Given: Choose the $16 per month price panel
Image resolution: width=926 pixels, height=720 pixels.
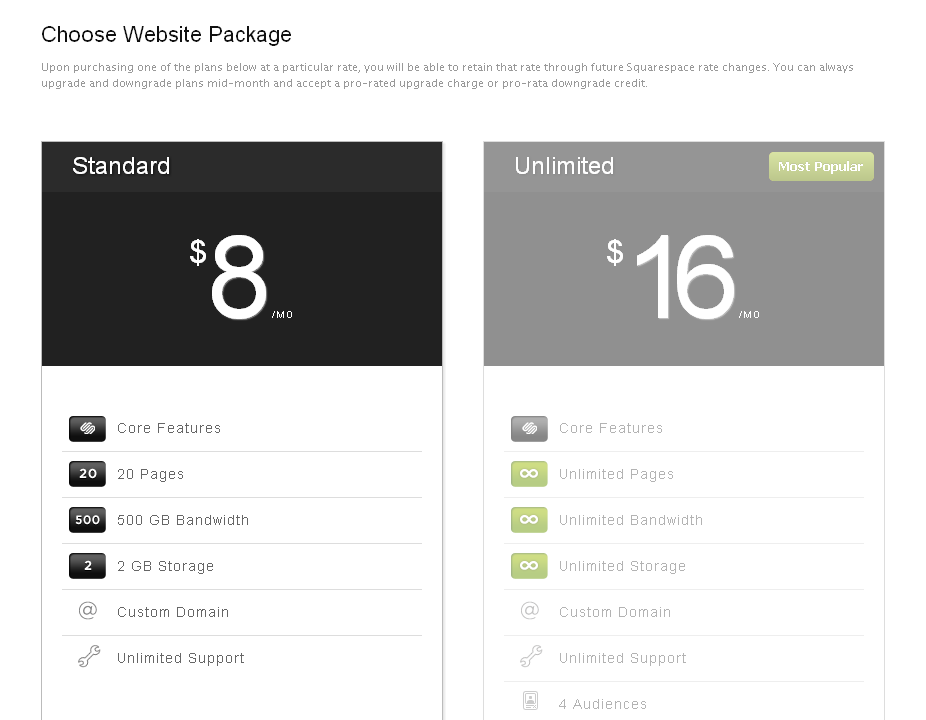Looking at the screenshot, I should pos(683,278).
